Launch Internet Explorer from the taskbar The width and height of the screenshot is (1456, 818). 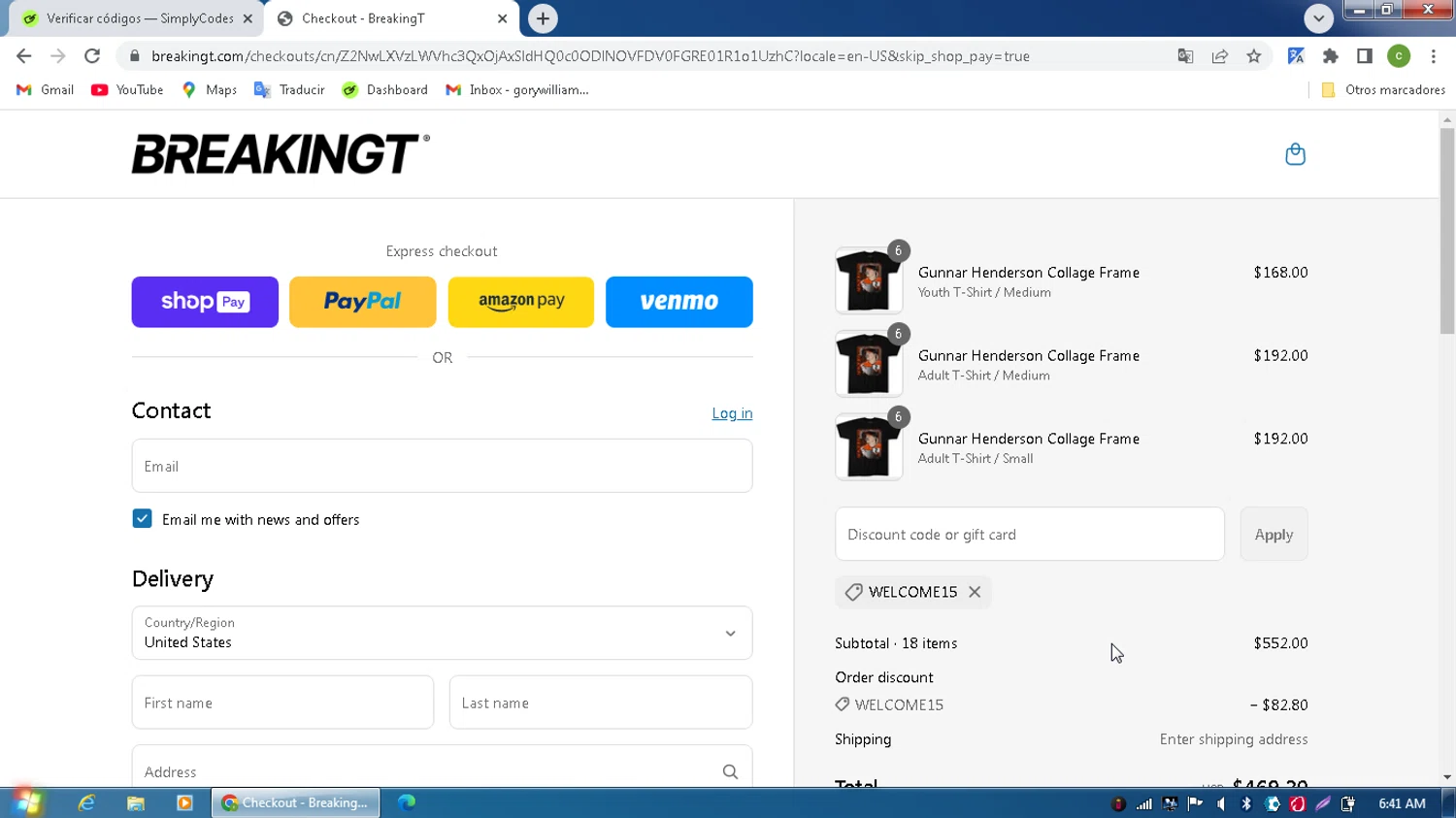87,802
